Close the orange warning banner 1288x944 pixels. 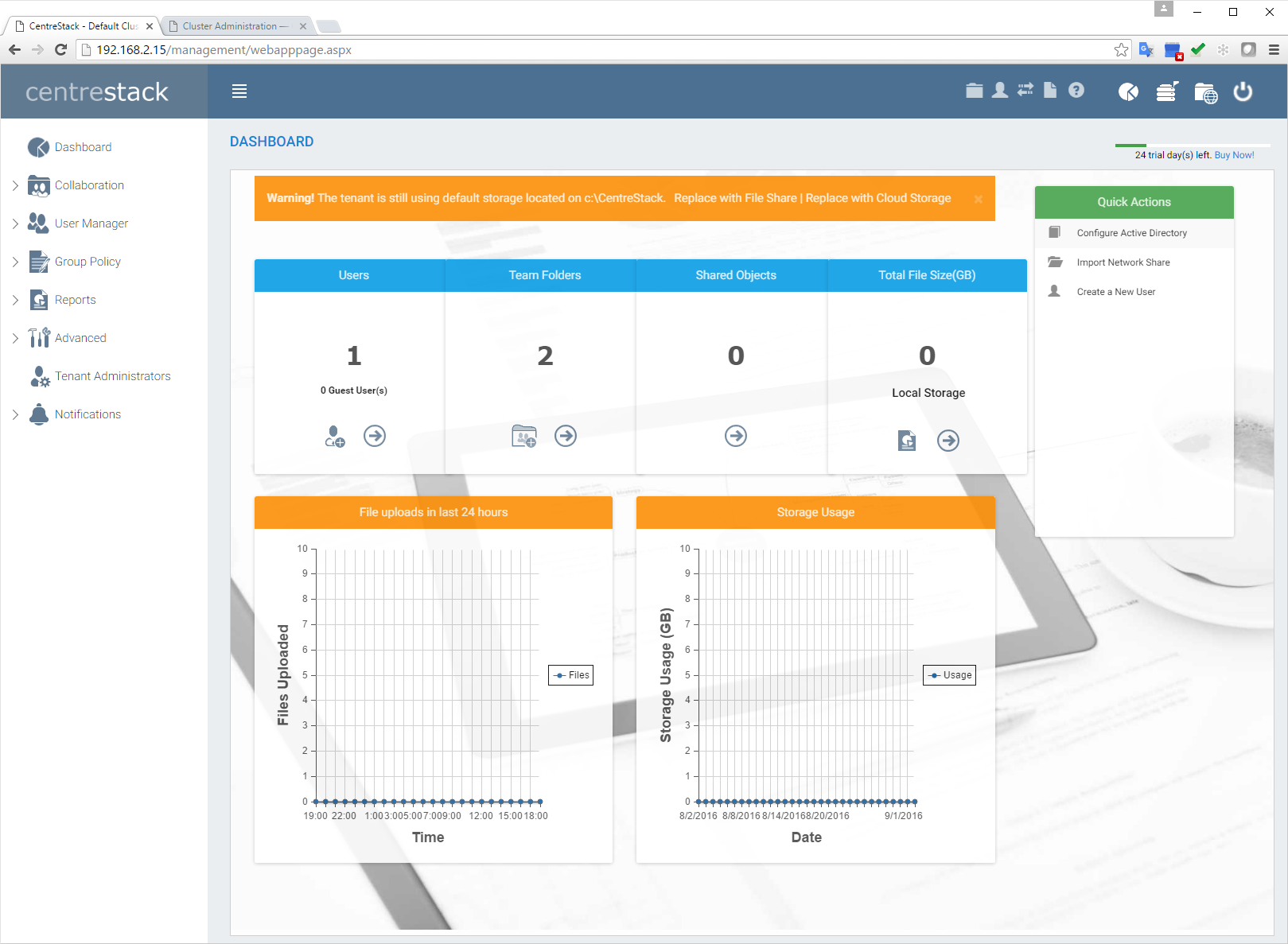pos(979,199)
